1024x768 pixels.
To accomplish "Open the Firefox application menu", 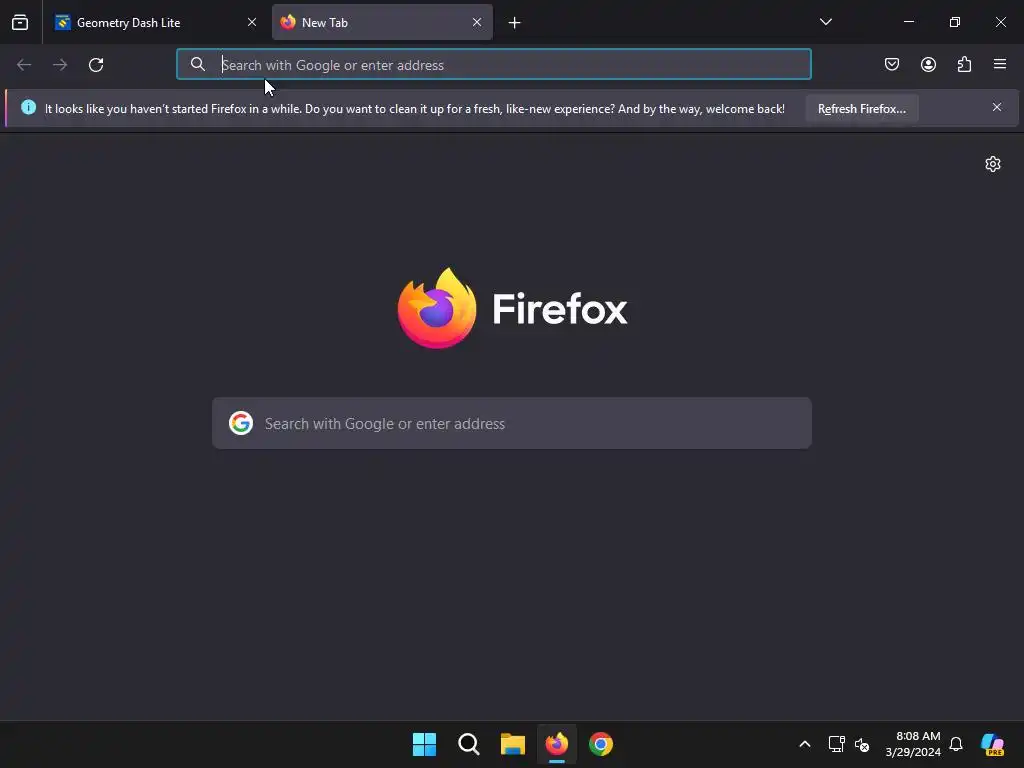I will pos(1000,64).
